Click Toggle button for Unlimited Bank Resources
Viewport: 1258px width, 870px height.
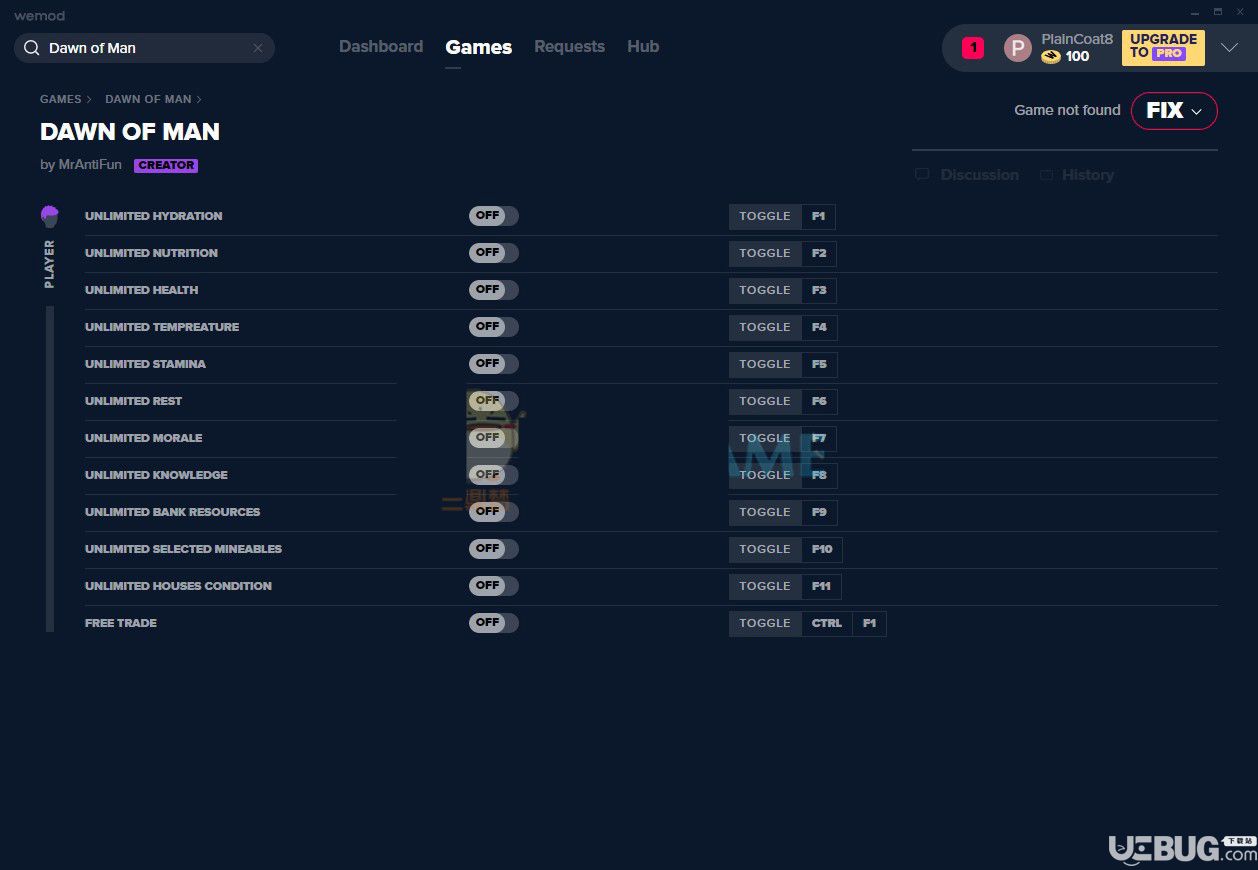(x=765, y=513)
